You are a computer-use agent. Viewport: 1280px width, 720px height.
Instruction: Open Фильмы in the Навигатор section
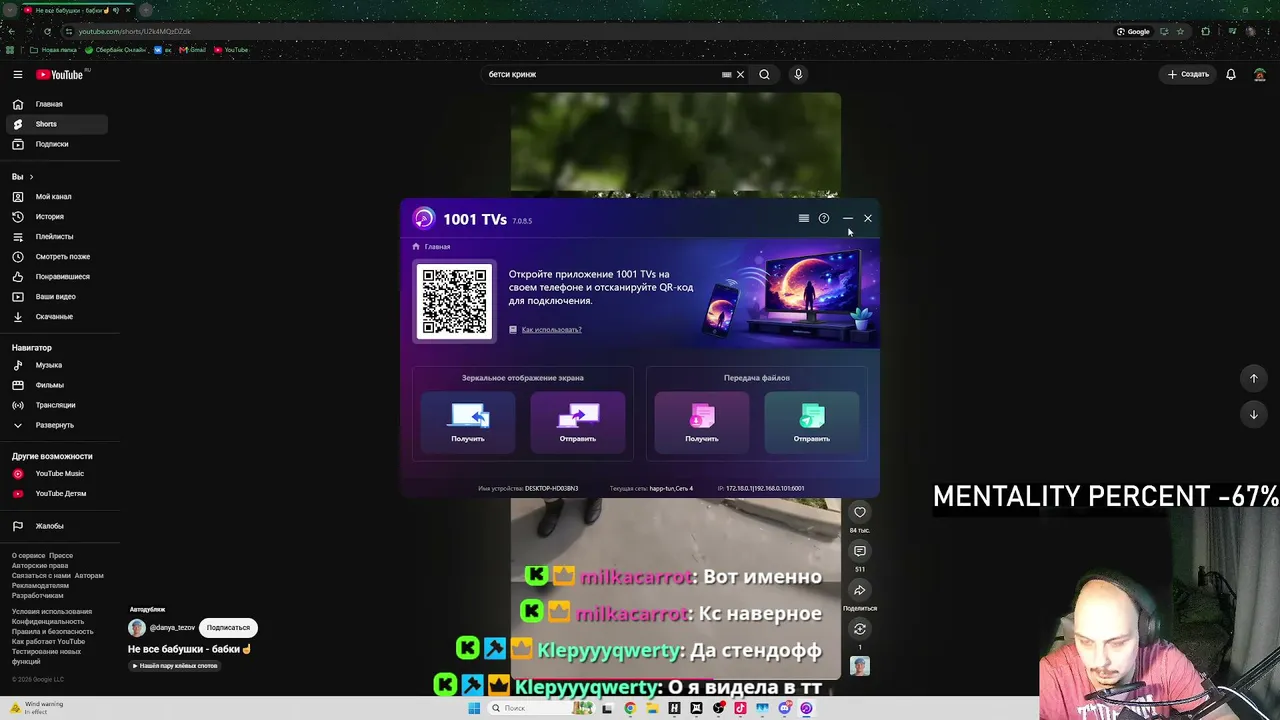(x=56, y=385)
